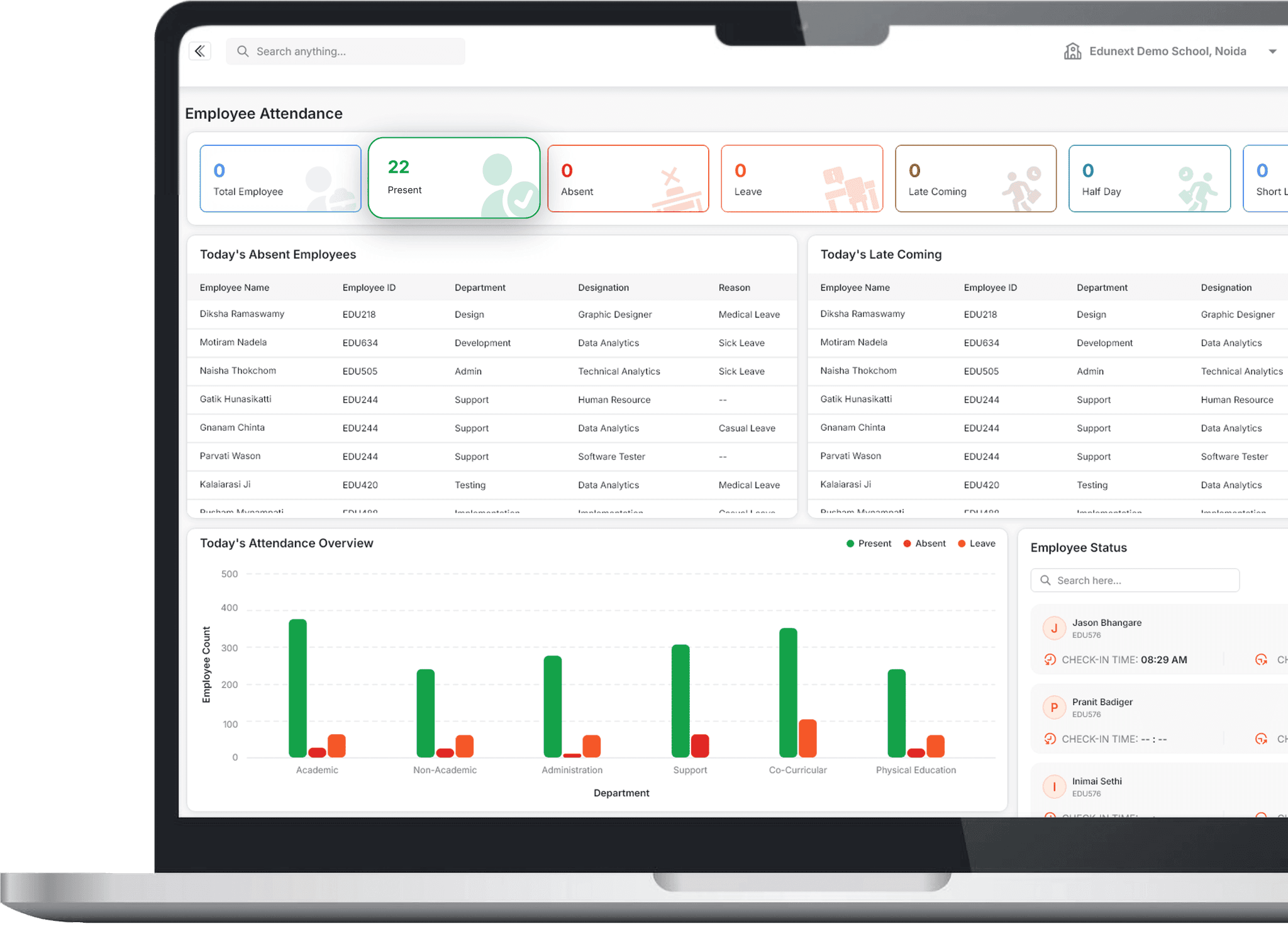Select Diksha Ramaswamy in Absent Employees table
Image resolution: width=1288 pixels, height=926 pixels.
click(x=242, y=314)
